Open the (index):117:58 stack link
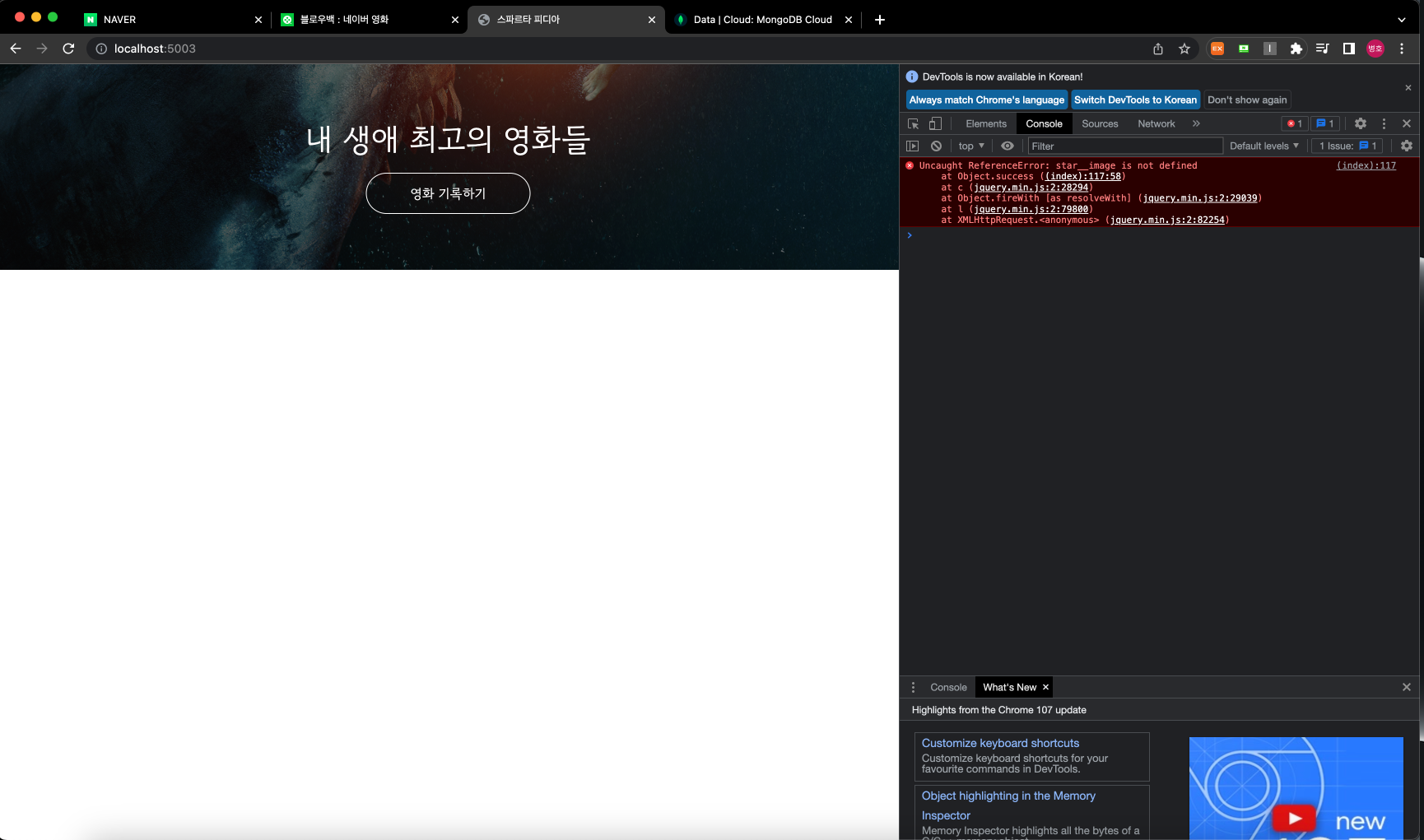Screen dimensions: 1424x840 pyautogui.click(x=1082, y=176)
